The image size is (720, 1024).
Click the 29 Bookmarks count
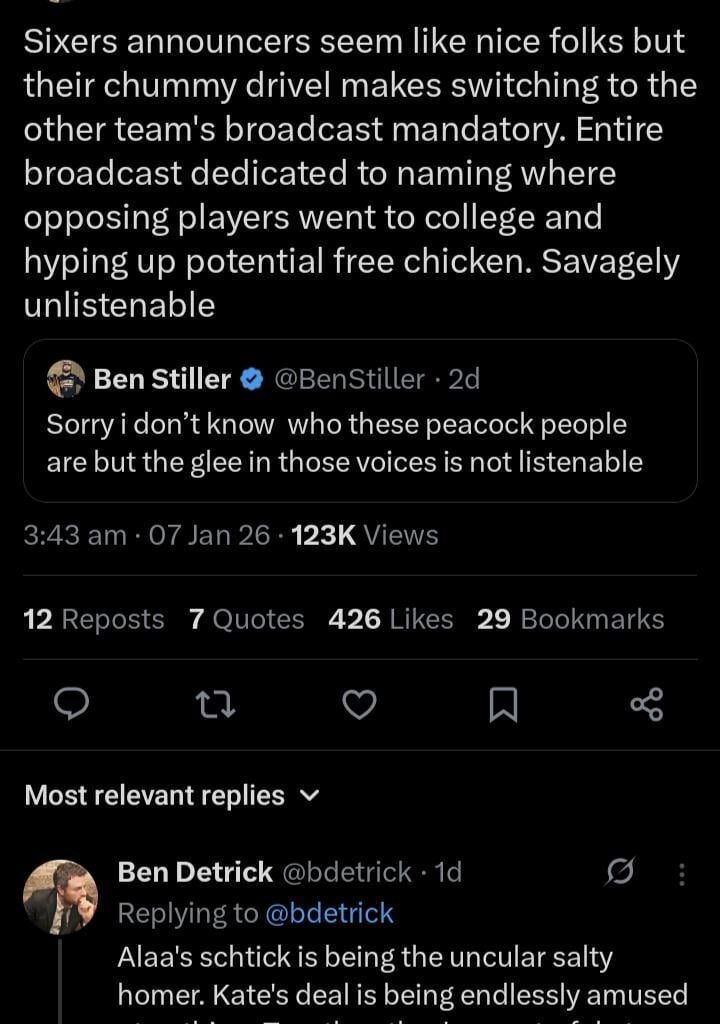tap(570, 620)
